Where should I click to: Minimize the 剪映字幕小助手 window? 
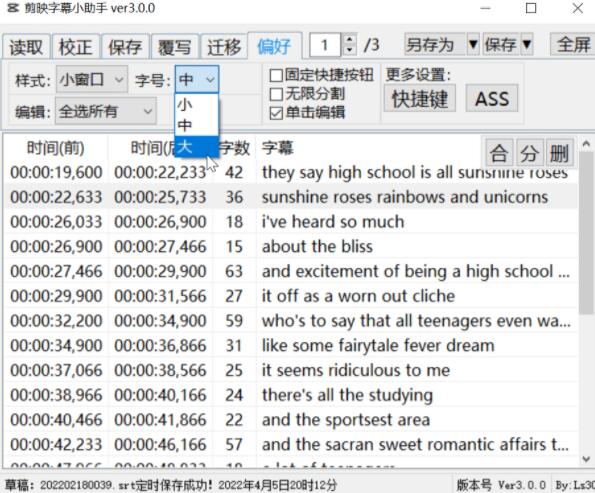(485, 8)
